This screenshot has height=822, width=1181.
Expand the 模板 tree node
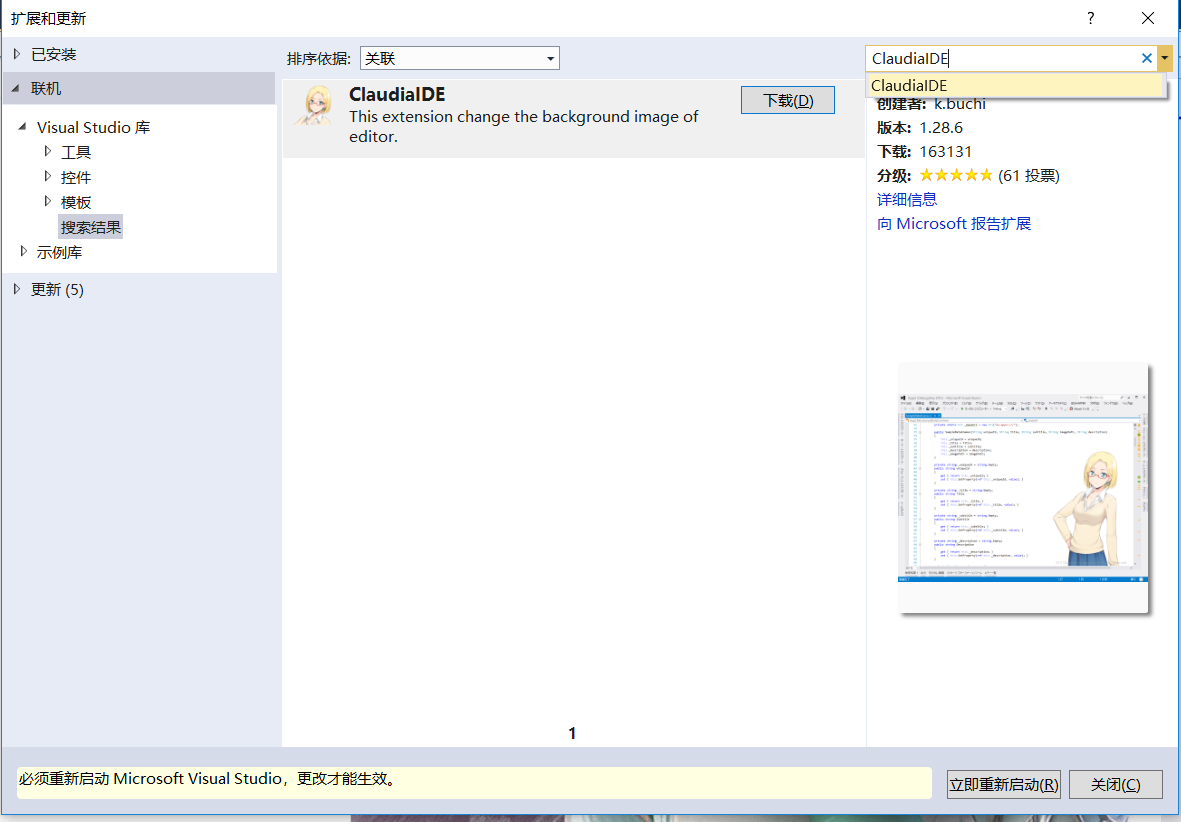point(47,201)
